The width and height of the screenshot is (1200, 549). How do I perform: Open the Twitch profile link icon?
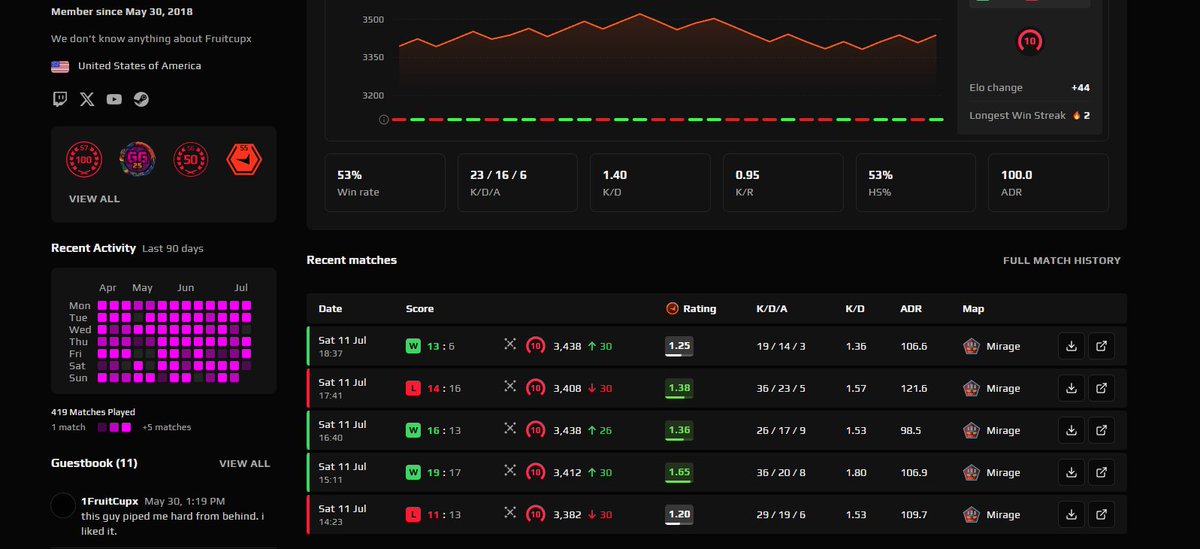tap(60, 99)
